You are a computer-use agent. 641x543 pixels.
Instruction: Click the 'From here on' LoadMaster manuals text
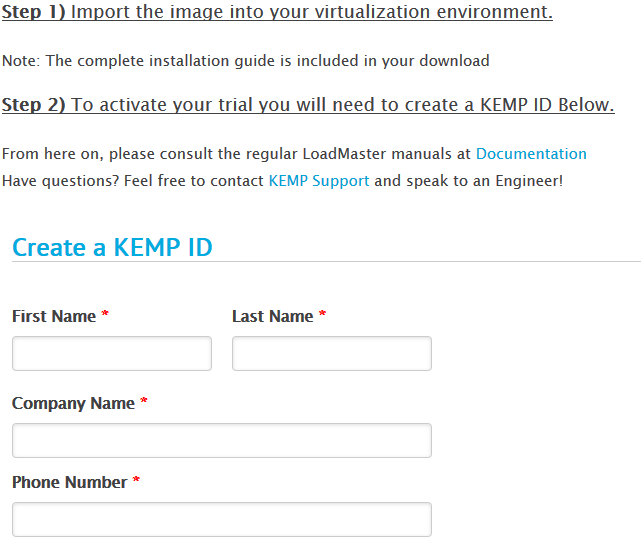(294, 154)
